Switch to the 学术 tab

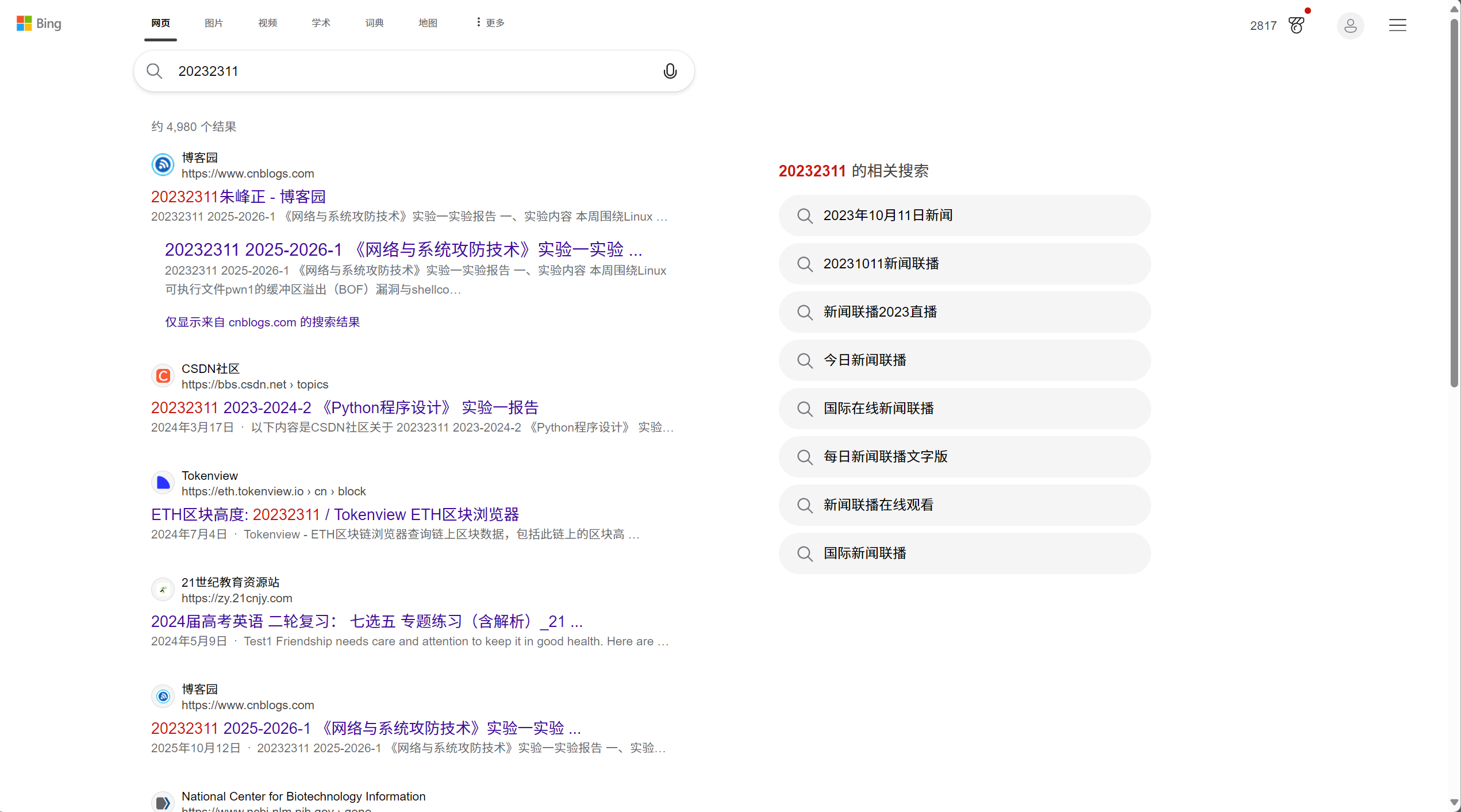click(321, 23)
